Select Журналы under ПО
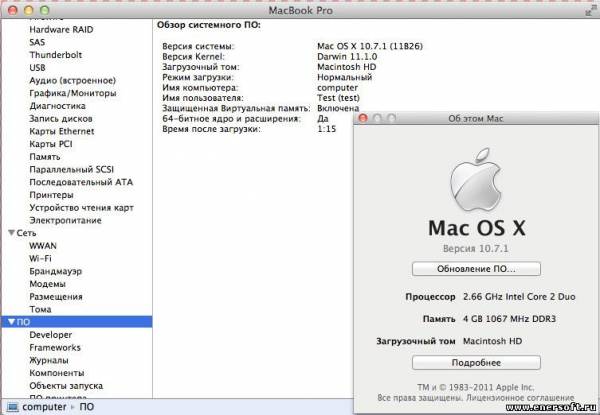The width and height of the screenshot is (600, 415). pos(49,360)
